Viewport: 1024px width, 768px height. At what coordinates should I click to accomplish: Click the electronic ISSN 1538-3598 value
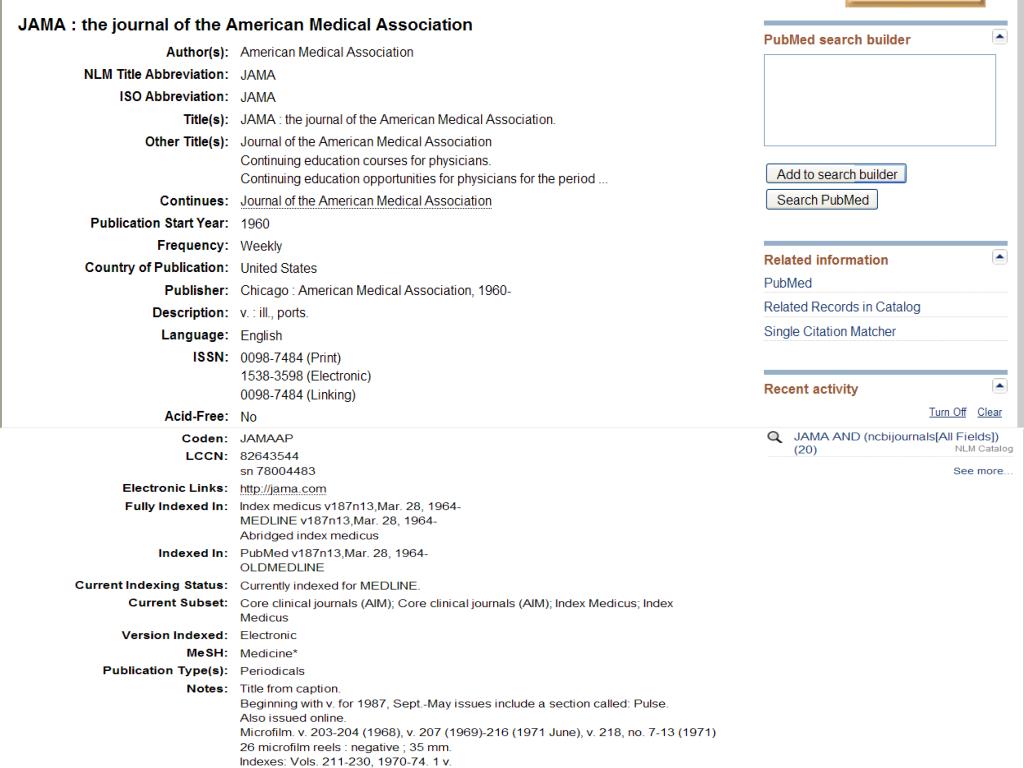[x=306, y=376]
